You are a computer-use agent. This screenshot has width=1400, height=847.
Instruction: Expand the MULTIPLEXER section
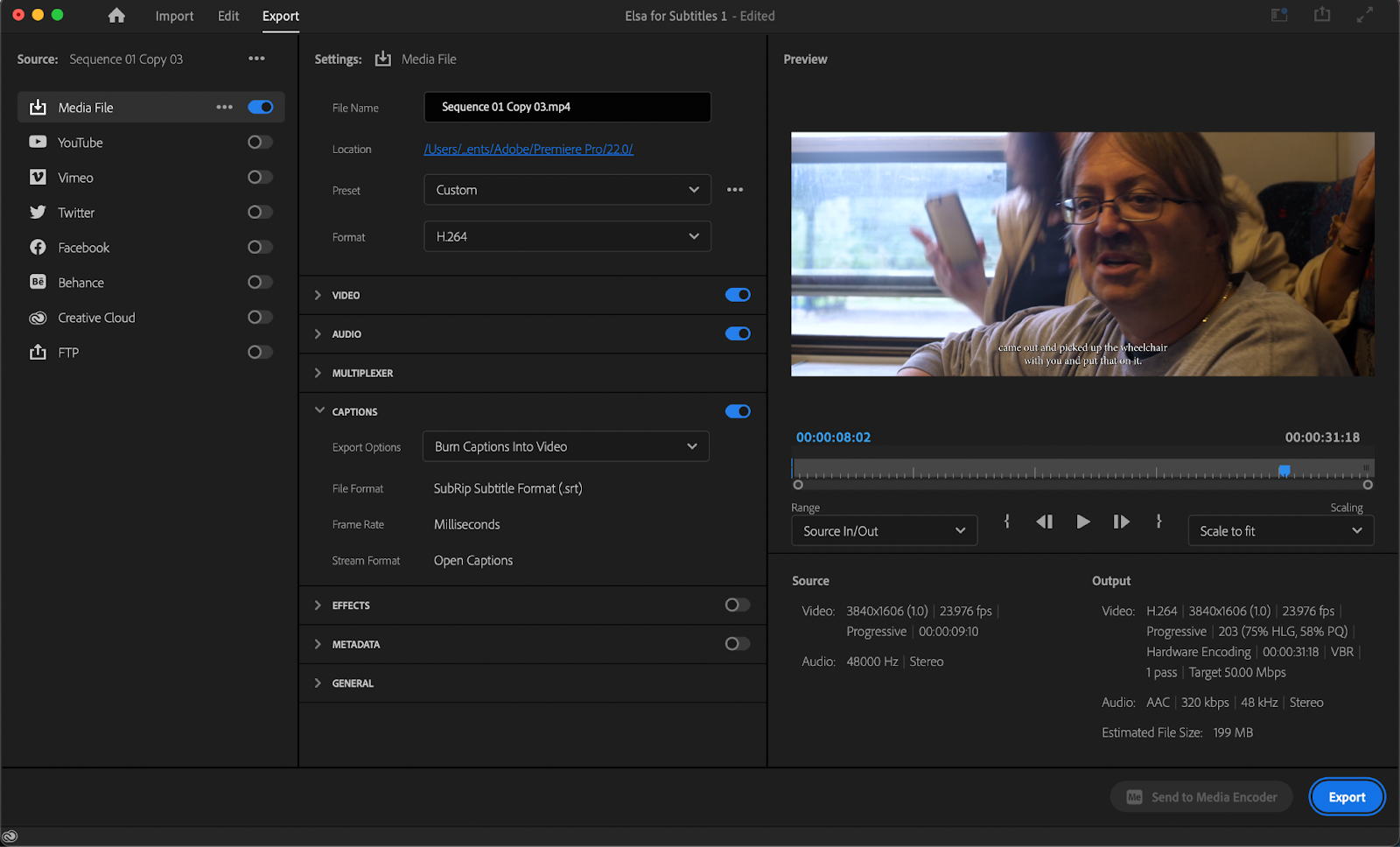pos(318,373)
